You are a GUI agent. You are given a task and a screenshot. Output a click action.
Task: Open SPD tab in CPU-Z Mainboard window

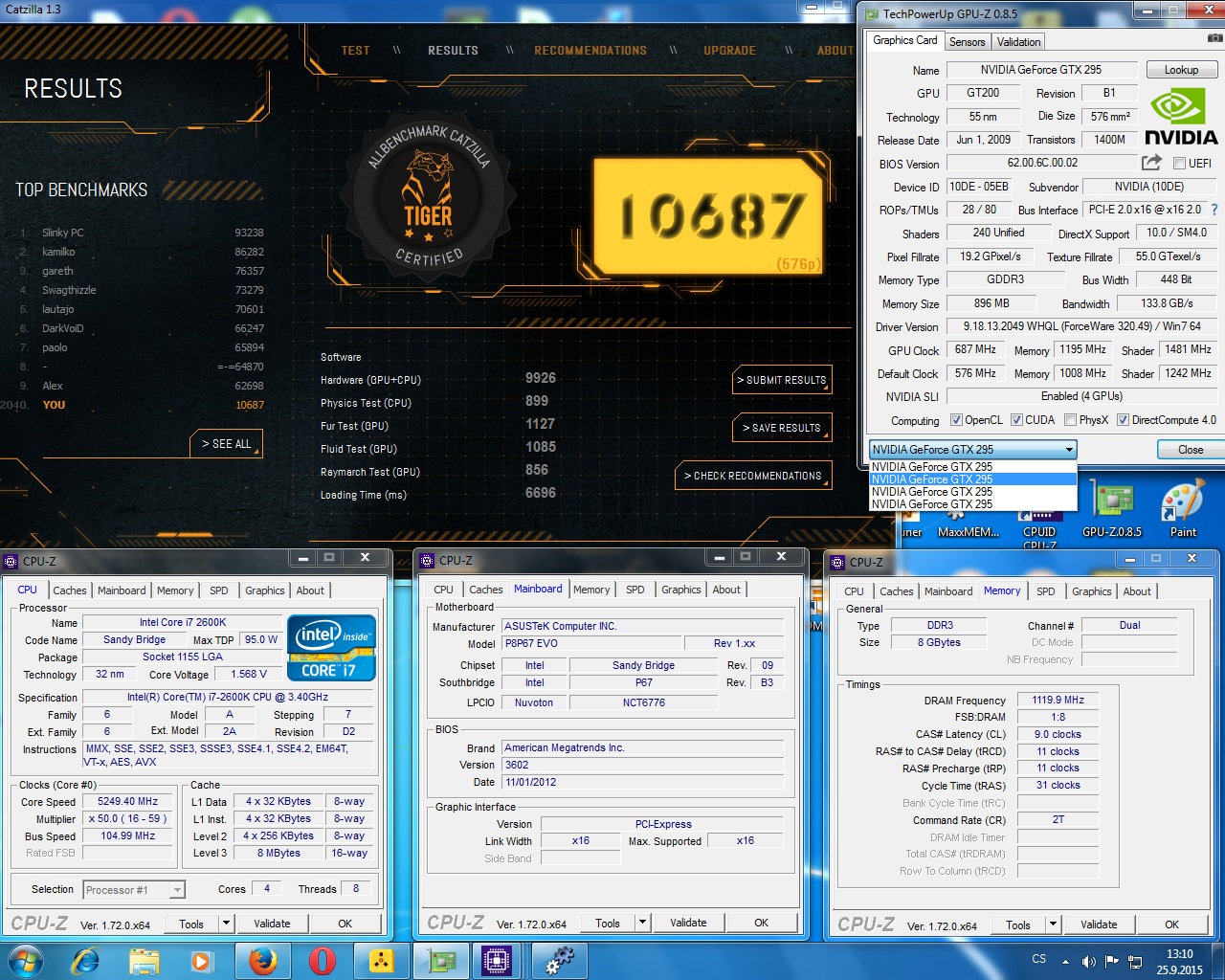[635, 590]
